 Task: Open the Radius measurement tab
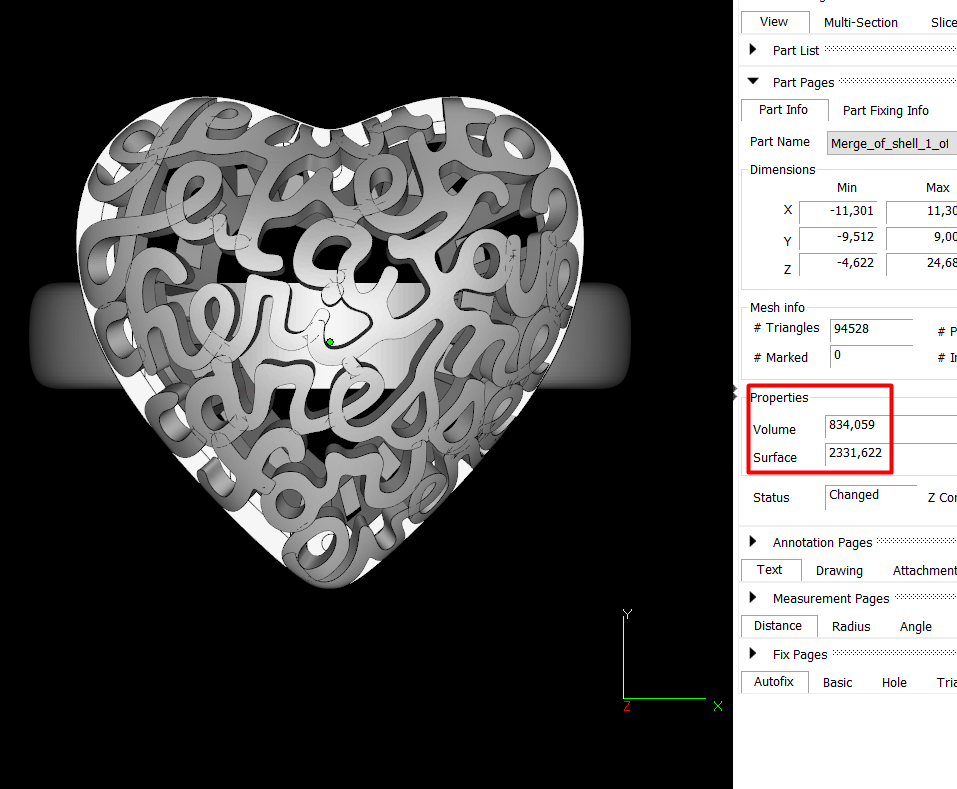851,627
